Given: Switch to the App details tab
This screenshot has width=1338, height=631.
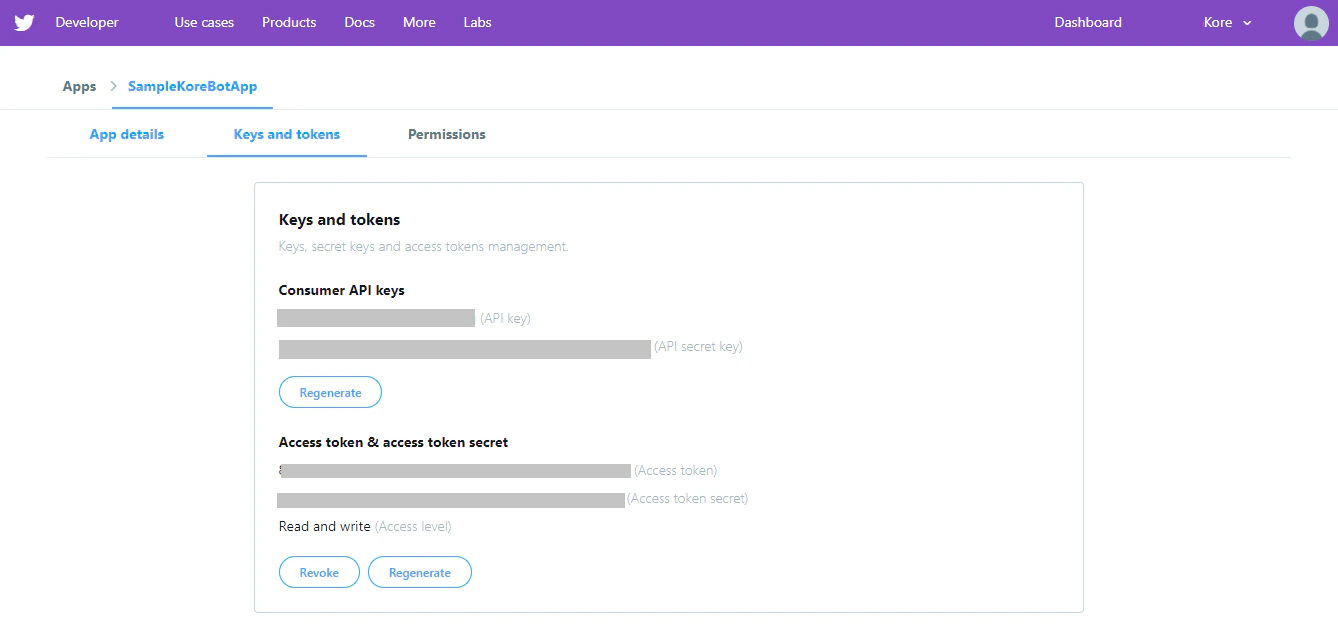Looking at the screenshot, I should (x=126, y=134).
